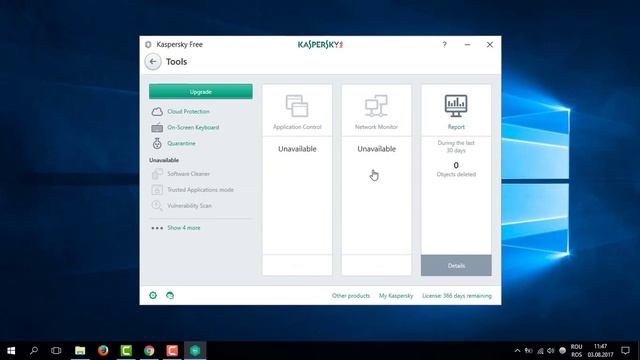Click the three dots before Show 4 more
The height and width of the screenshot is (360, 640).
point(157,228)
